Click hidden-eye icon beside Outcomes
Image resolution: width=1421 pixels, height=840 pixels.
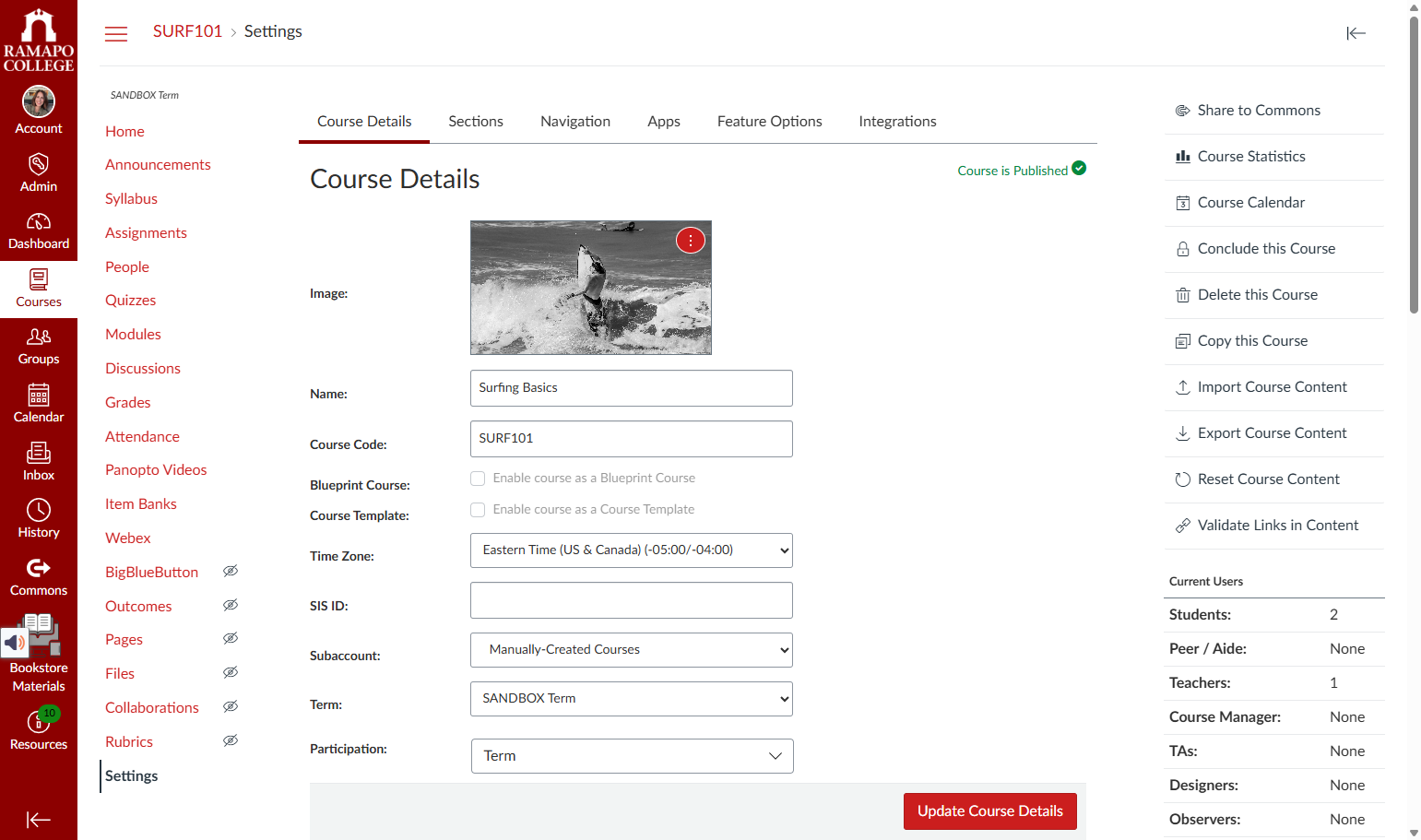[231, 605]
